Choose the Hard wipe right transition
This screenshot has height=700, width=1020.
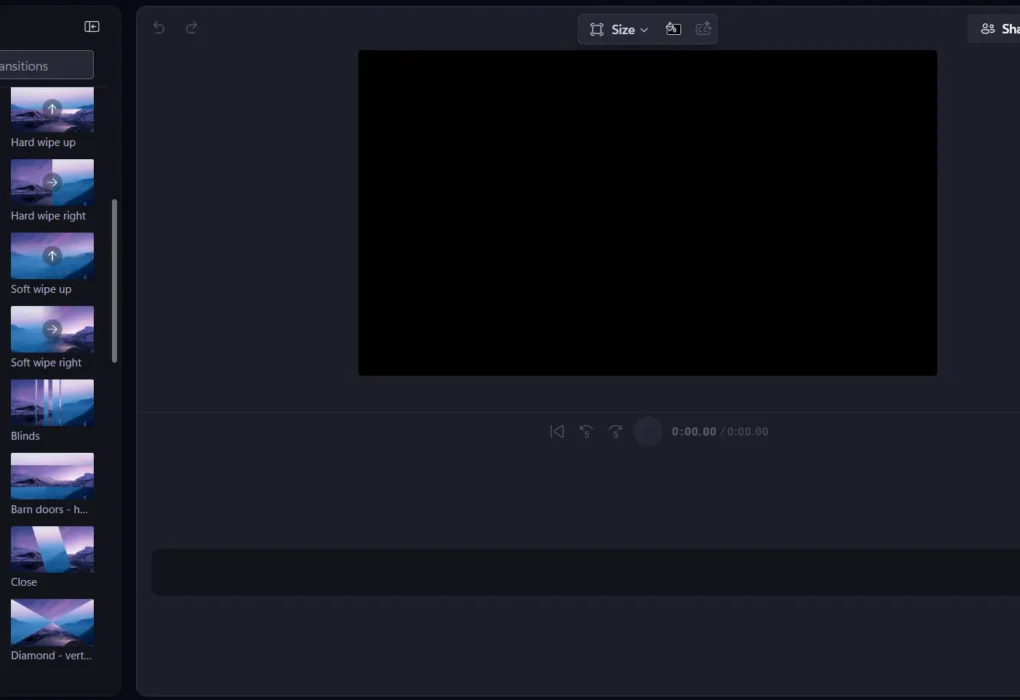(52, 183)
